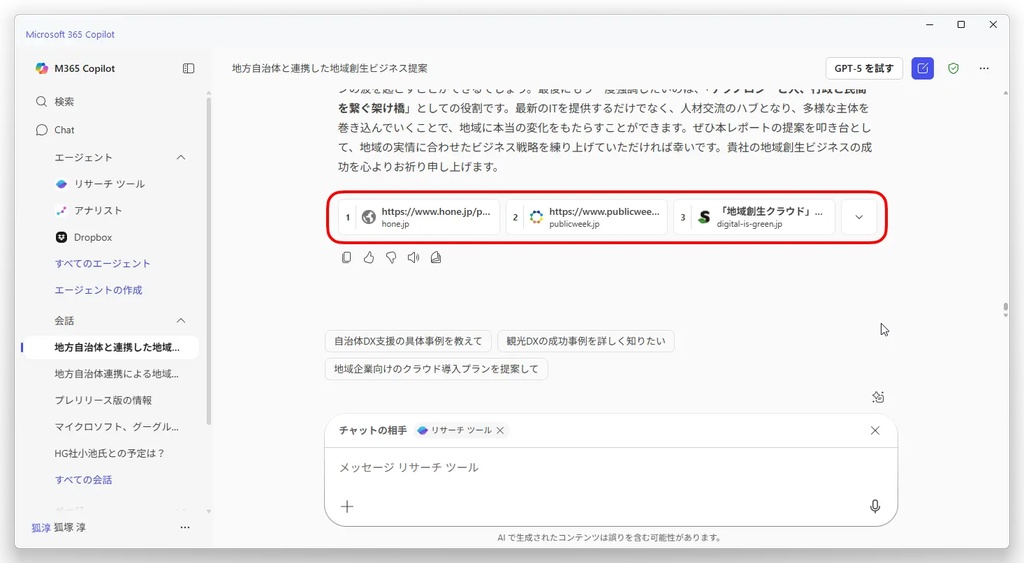
Task: Toggle the sidebar collapse icon
Action: (x=189, y=69)
